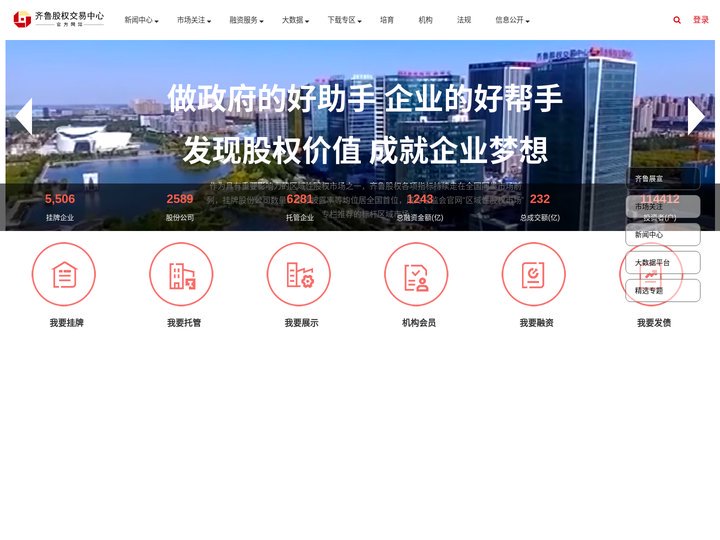Viewport: 720px width, 540px height.
Task: Open 大数据平台 in floating side panel
Action: [x=663, y=263]
